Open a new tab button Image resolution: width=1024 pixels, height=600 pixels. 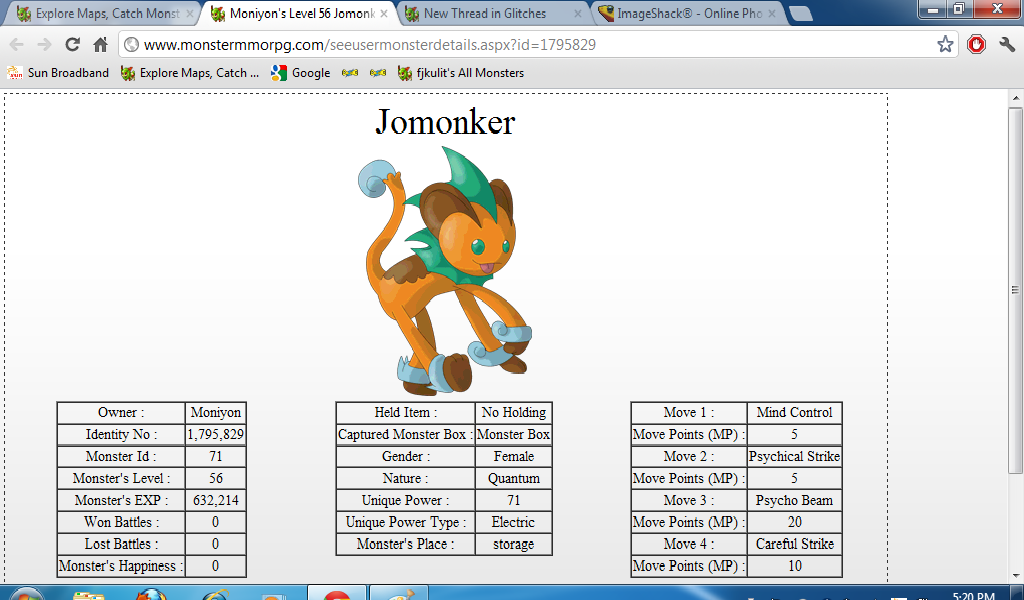click(800, 14)
